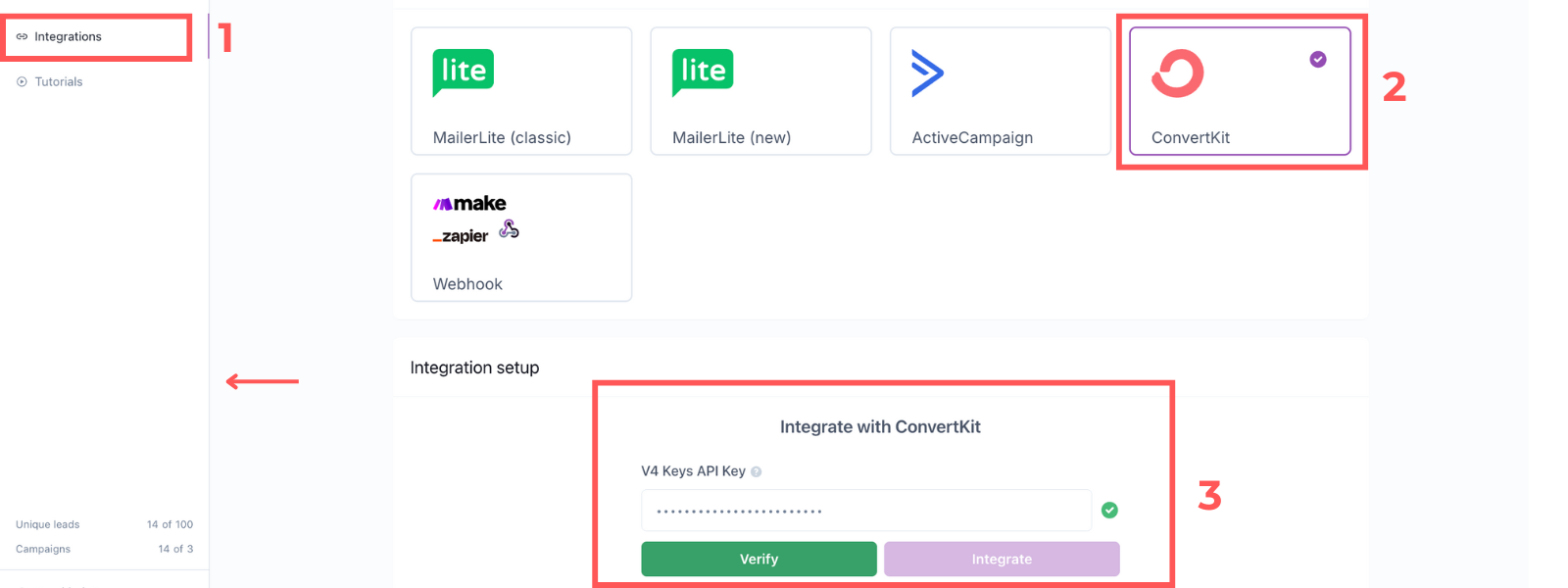Viewport: 1568px width, 588px height.
Task: Click the V4 Keys API Key help icon
Action: tap(756, 472)
